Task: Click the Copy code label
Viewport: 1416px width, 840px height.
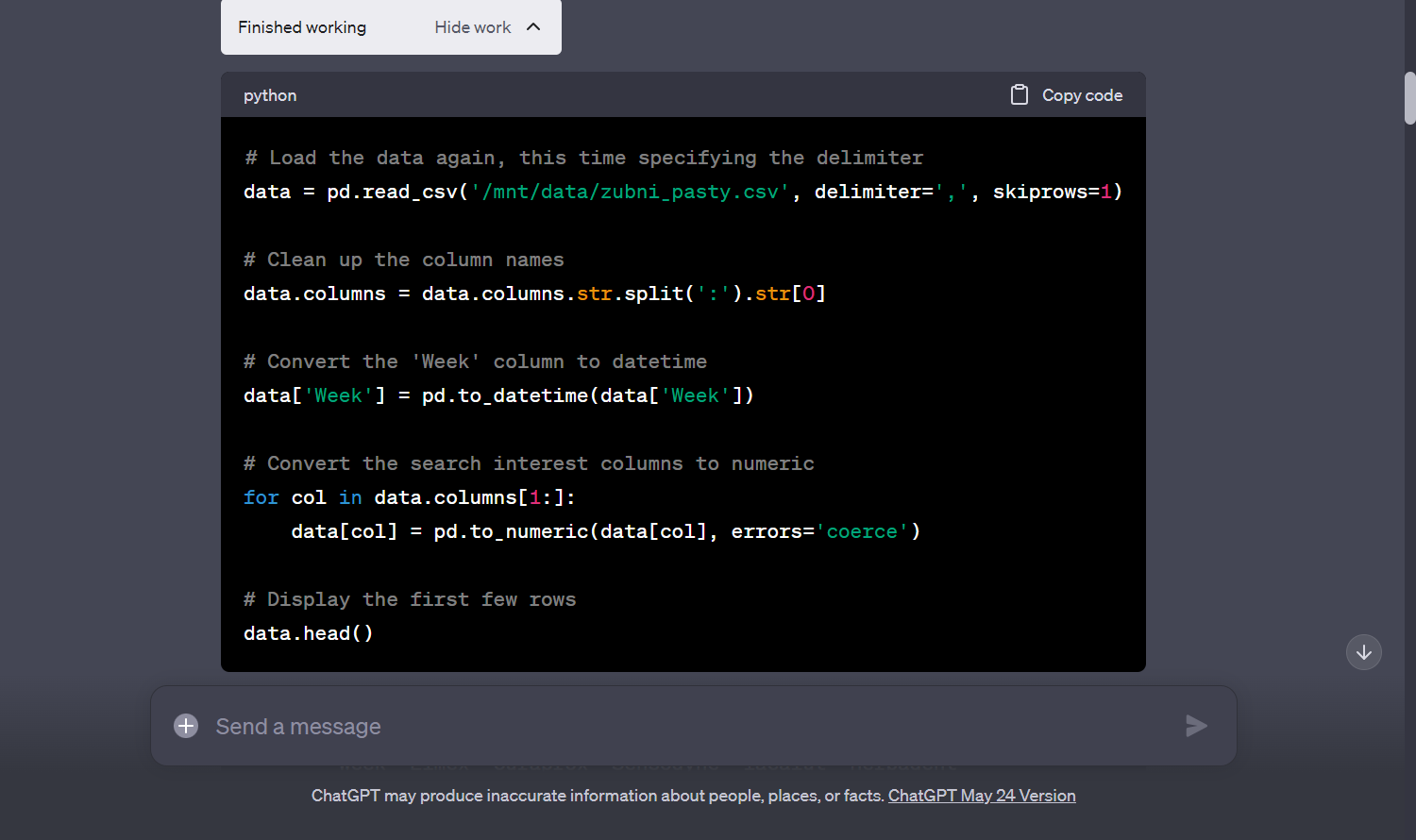Action: (x=1082, y=95)
